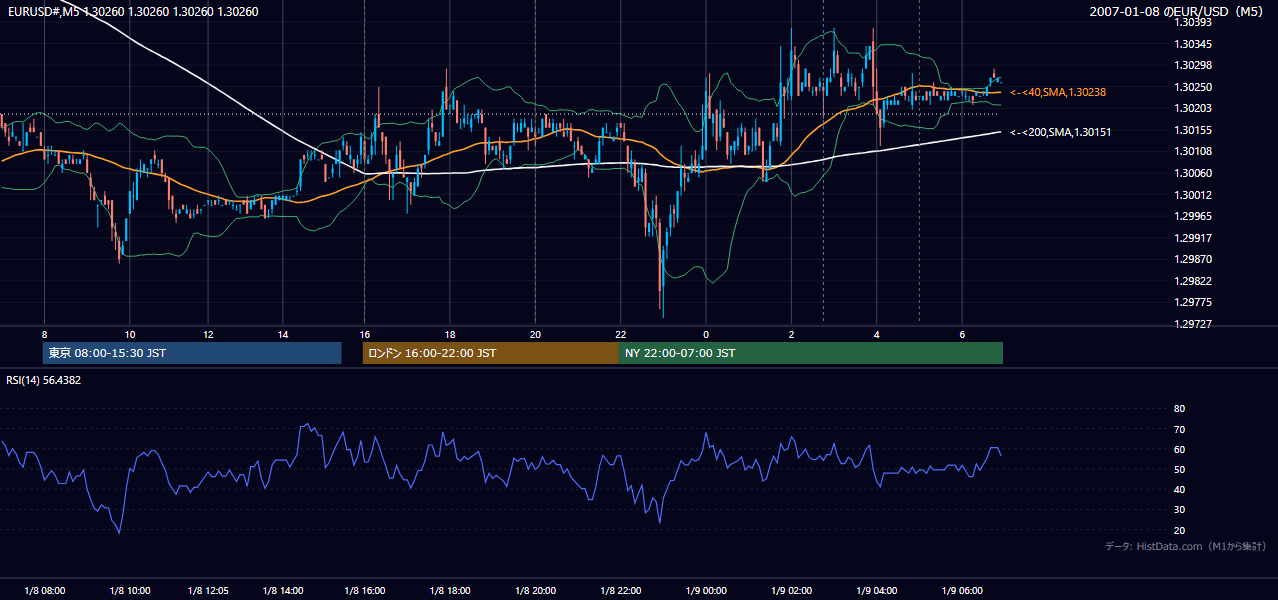This screenshot has height=600, width=1278.
Task: Click RSI axis level 80
Action: point(1179,409)
